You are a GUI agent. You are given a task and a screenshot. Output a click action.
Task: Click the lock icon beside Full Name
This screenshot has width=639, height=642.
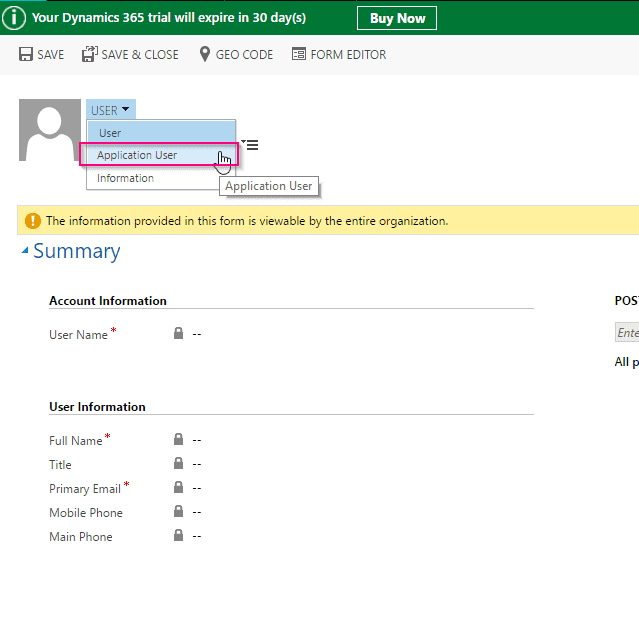[x=178, y=439]
